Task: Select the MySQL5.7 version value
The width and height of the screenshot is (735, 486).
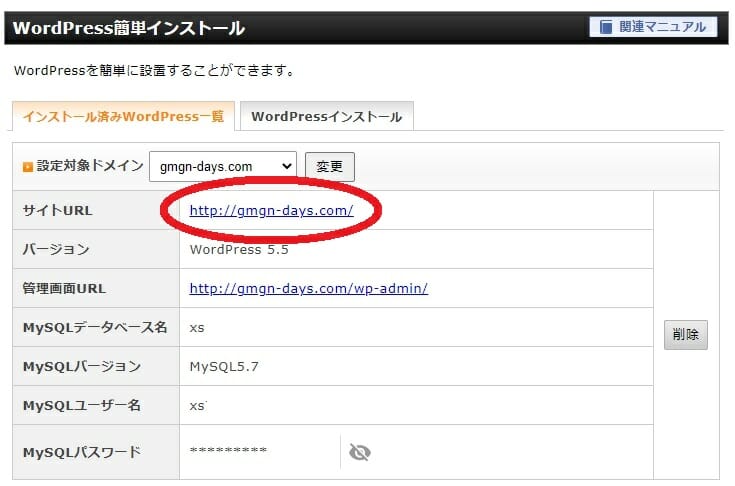Action: pyautogui.click(x=224, y=366)
